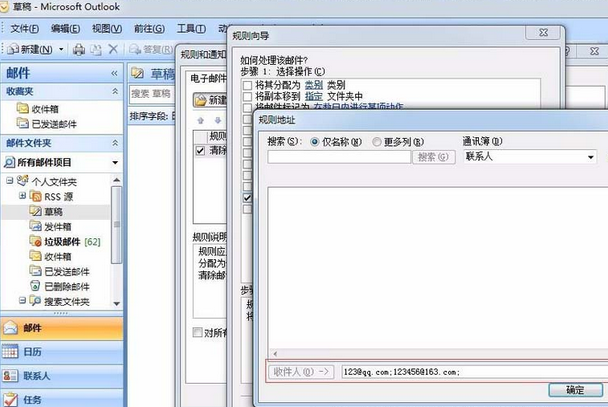Select the Outbox folder icon
Image resolution: width=608 pixels, height=407 pixels.
point(36,226)
